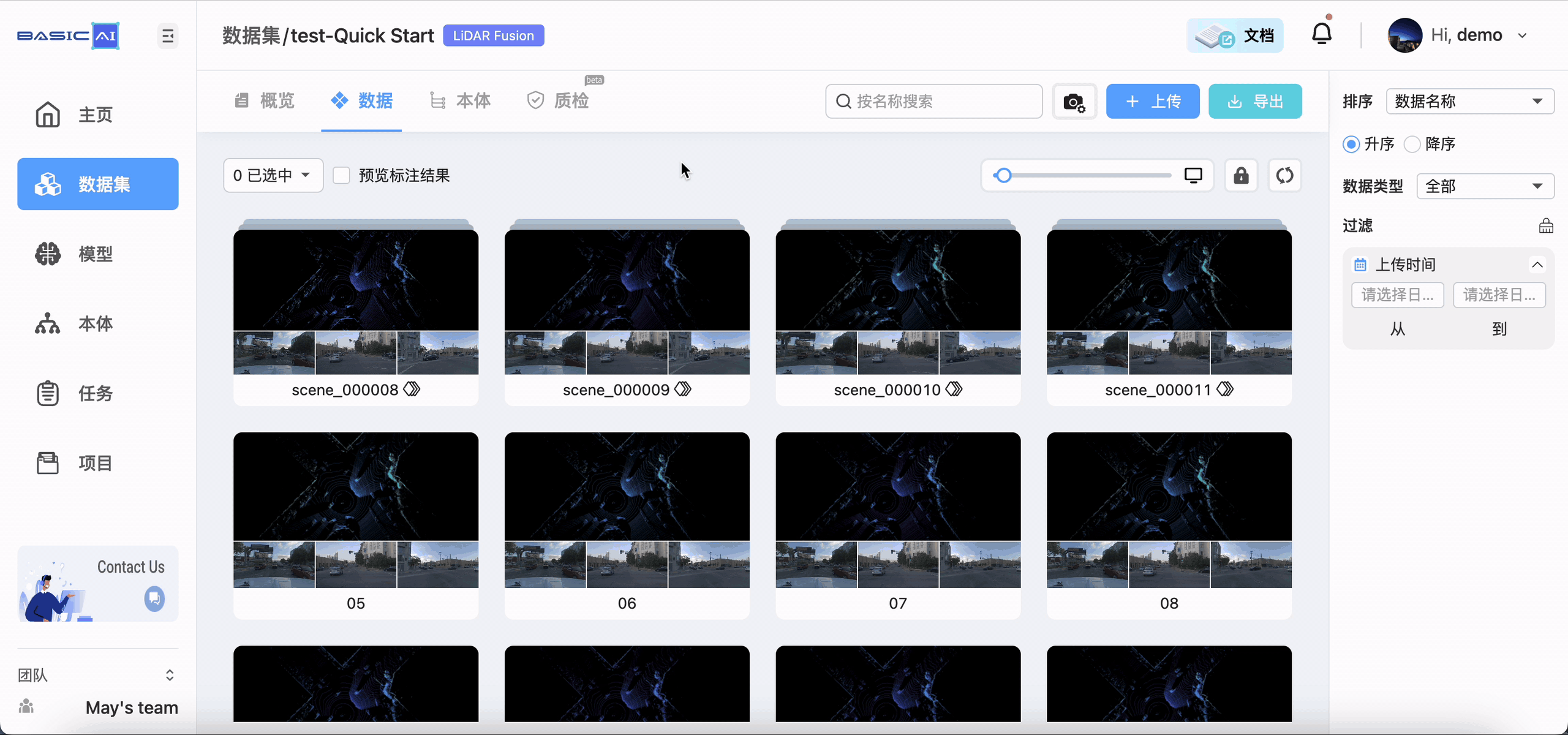This screenshot has width=1568, height=735.
Task: Switch to the 质检 quality check tab
Action: pos(558,100)
